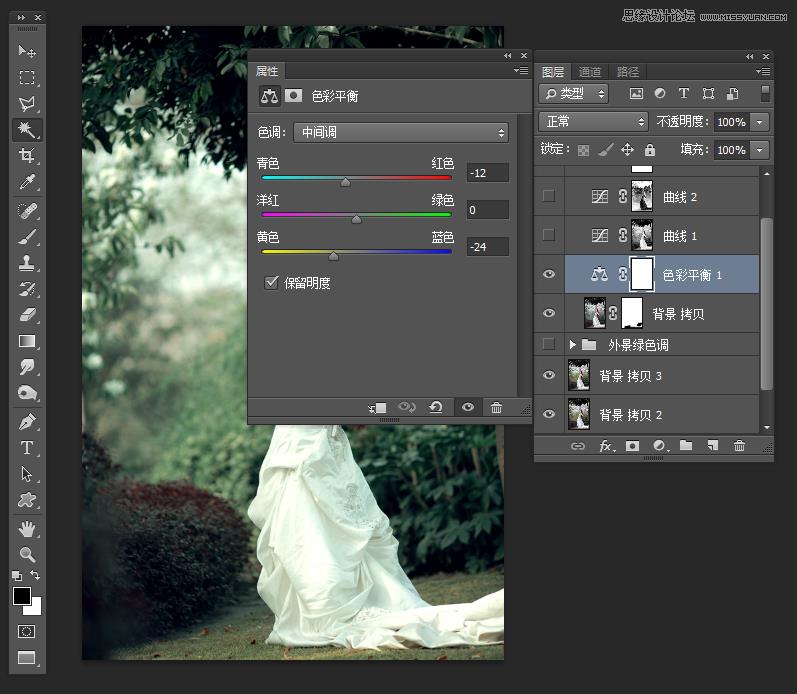This screenshot has height=694, width=797.
Task: Open the Layers panel flyout menu
Action: pyautogui.click(x=763, y=71)
